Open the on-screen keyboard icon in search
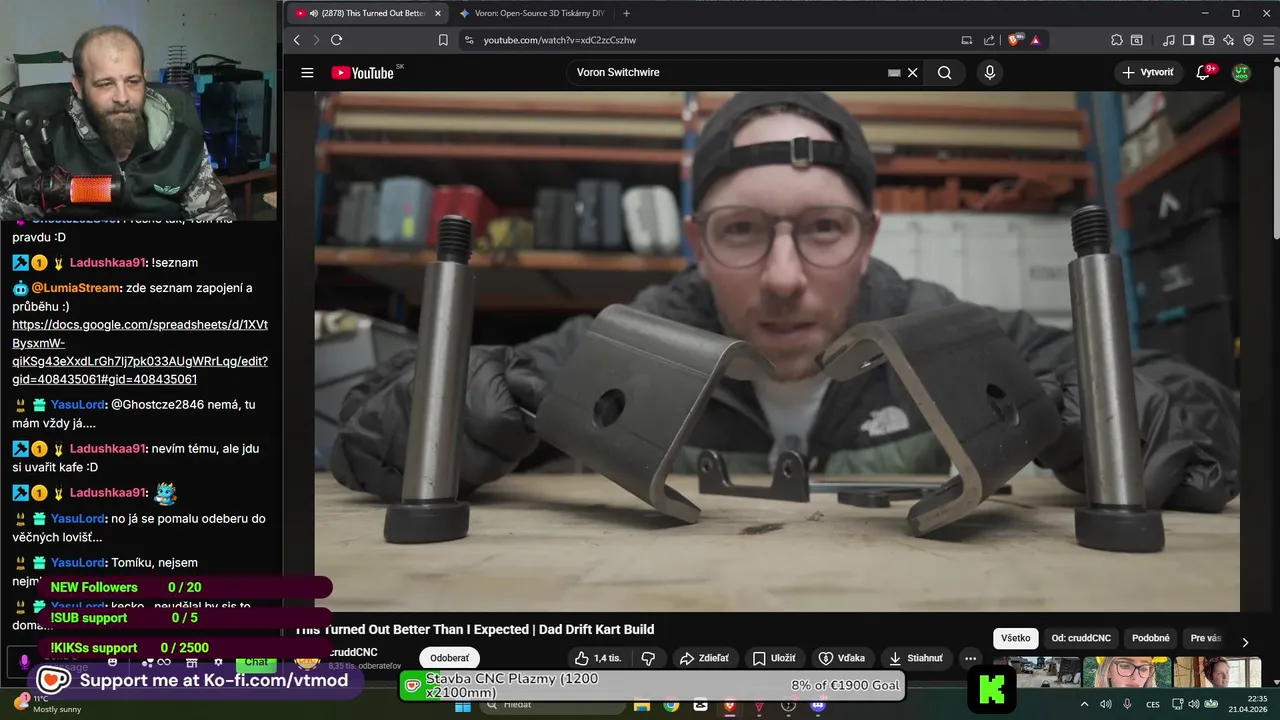The height and width of the screenshot is (720, 1280). (894, 73)
